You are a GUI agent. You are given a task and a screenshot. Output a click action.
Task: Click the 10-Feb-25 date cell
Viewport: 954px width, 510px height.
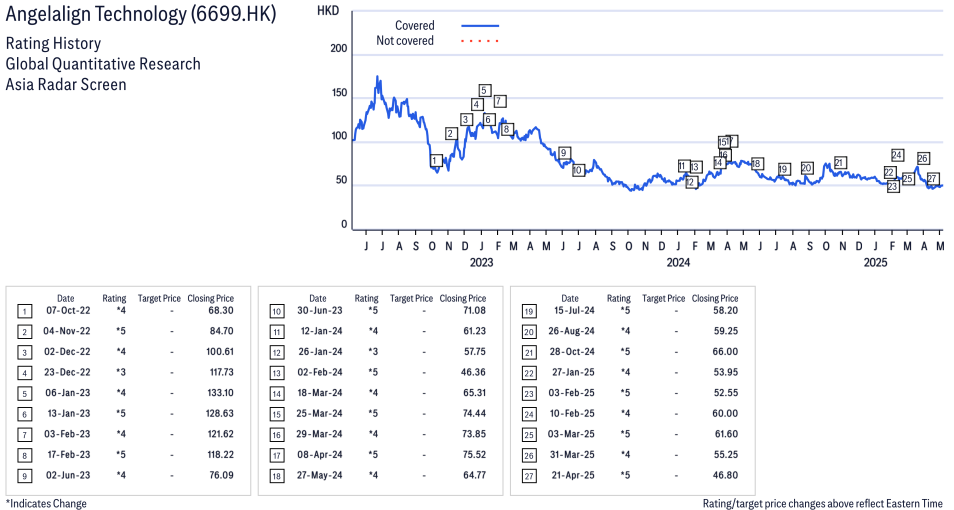pos(572,414)
